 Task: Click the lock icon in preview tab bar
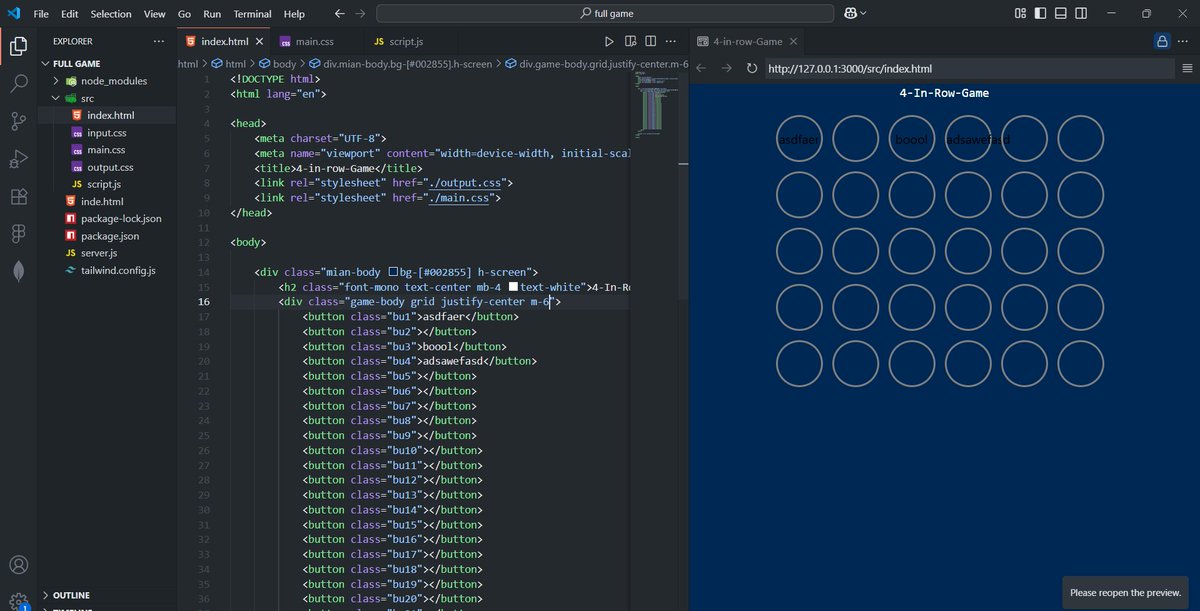1162,42
